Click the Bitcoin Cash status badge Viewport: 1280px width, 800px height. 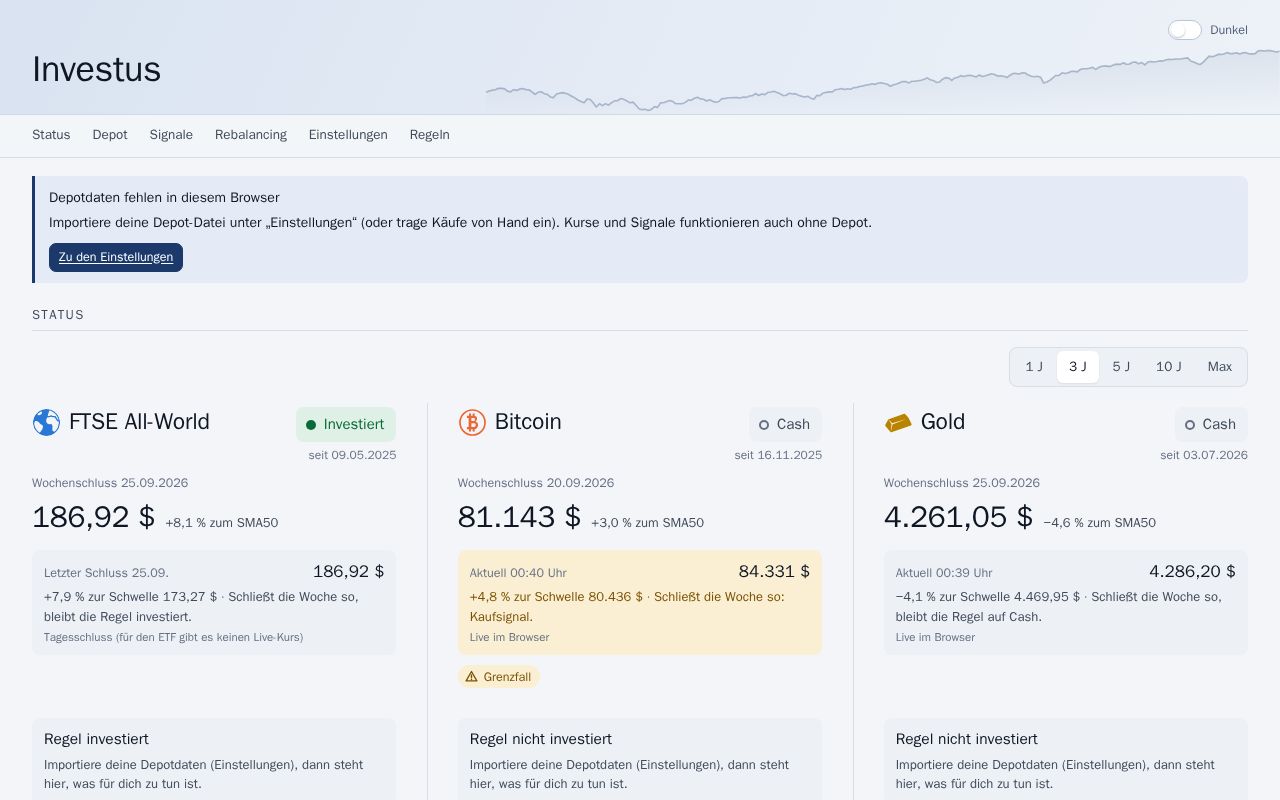tap(785, 424)
